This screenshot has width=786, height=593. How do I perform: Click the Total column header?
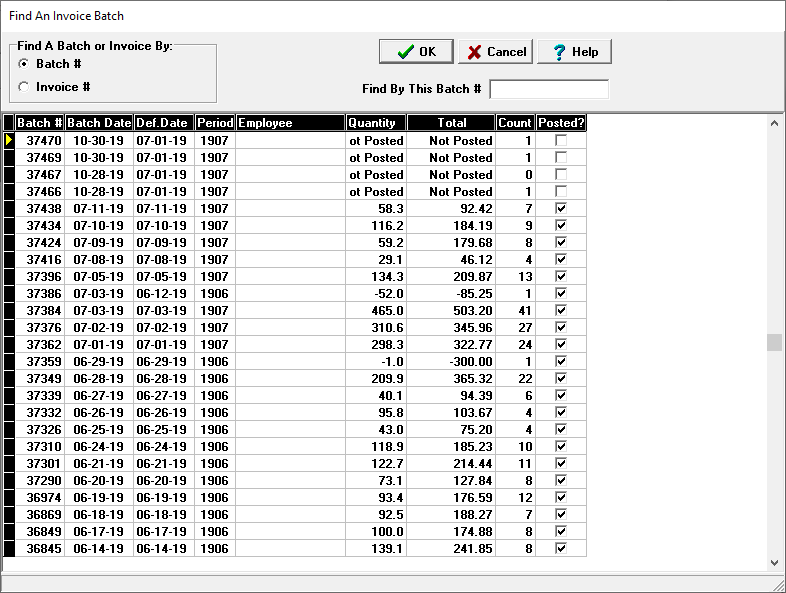coord(451,123)
